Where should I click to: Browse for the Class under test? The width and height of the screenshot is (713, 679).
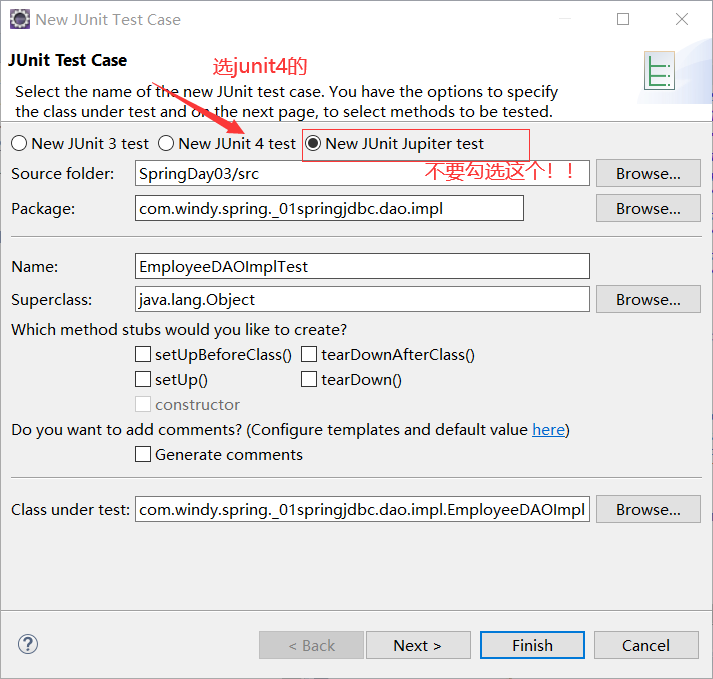pos(648,509)
